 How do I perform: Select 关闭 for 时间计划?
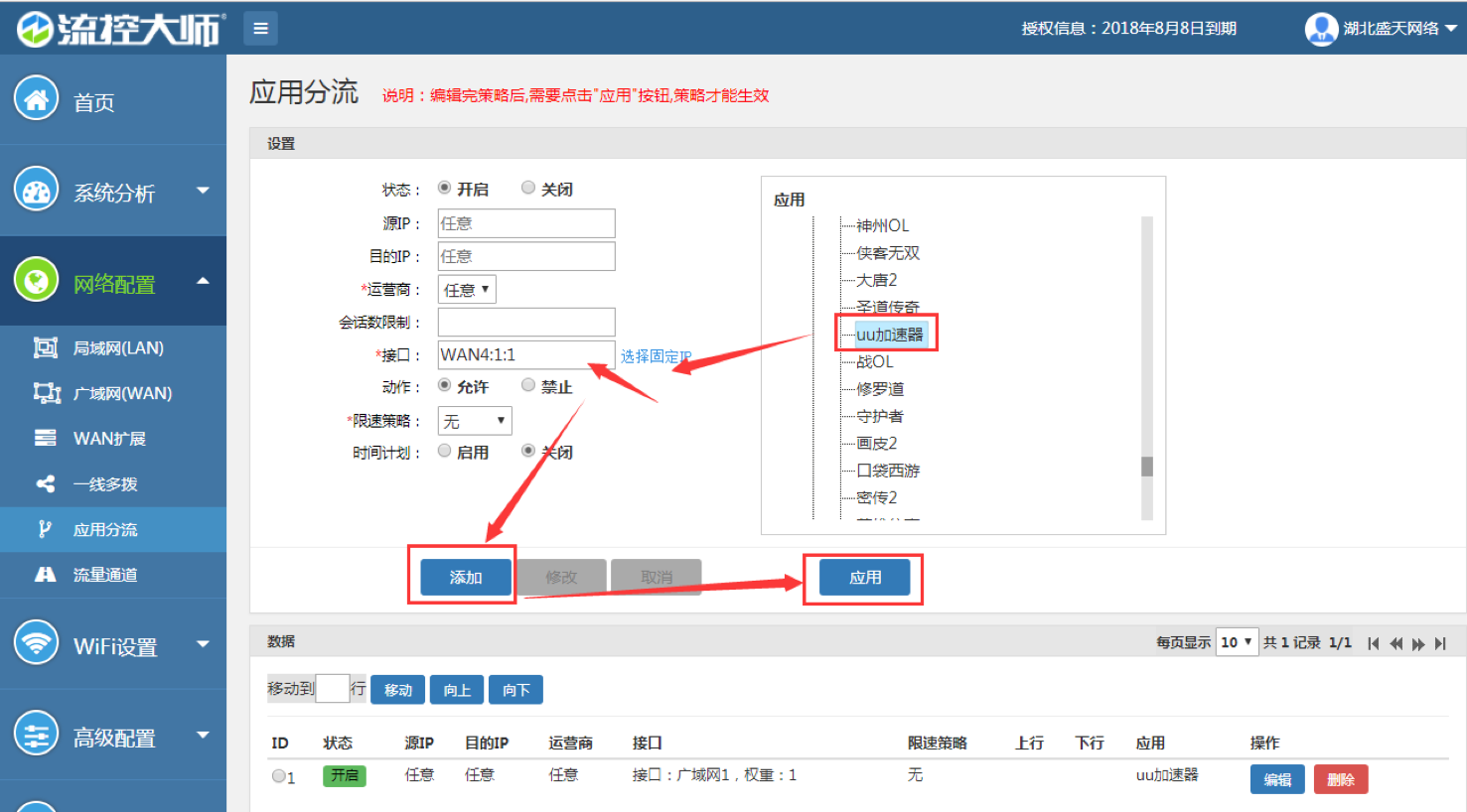528,451
